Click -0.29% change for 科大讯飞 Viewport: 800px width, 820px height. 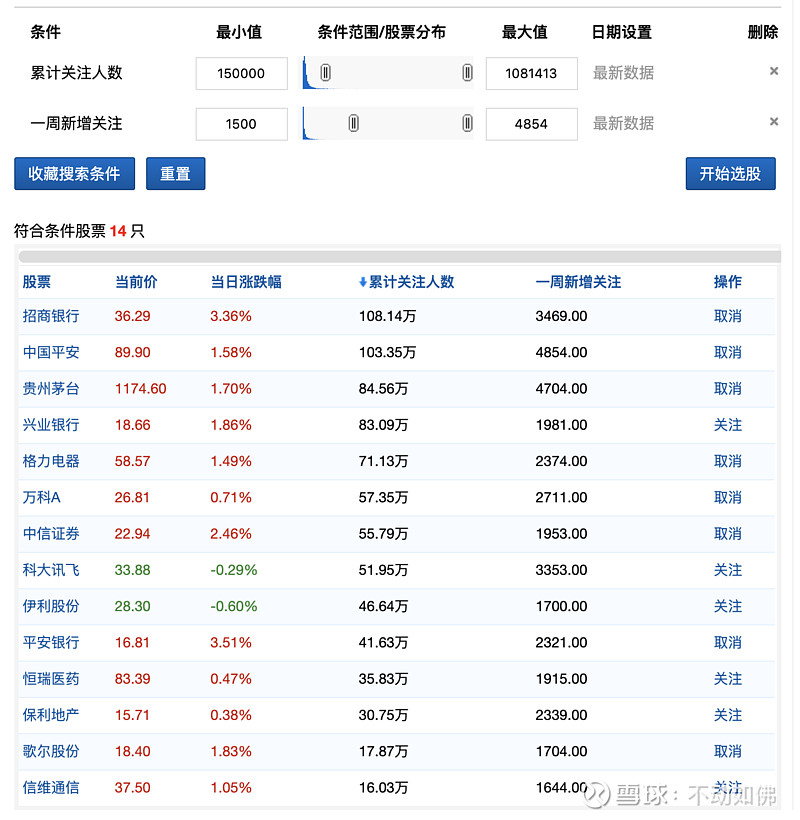[x=234, y=570]
